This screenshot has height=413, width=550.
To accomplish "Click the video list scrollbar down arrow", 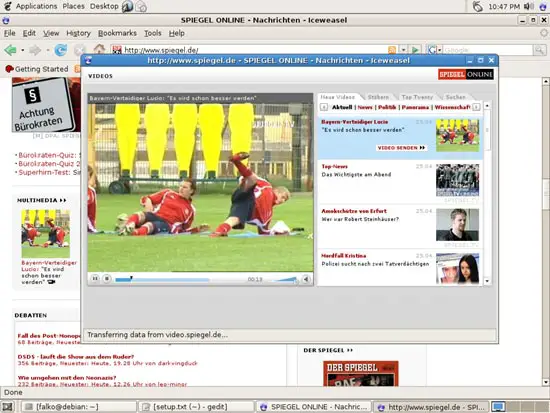I will pyautogui.click(x=487, y=281).
